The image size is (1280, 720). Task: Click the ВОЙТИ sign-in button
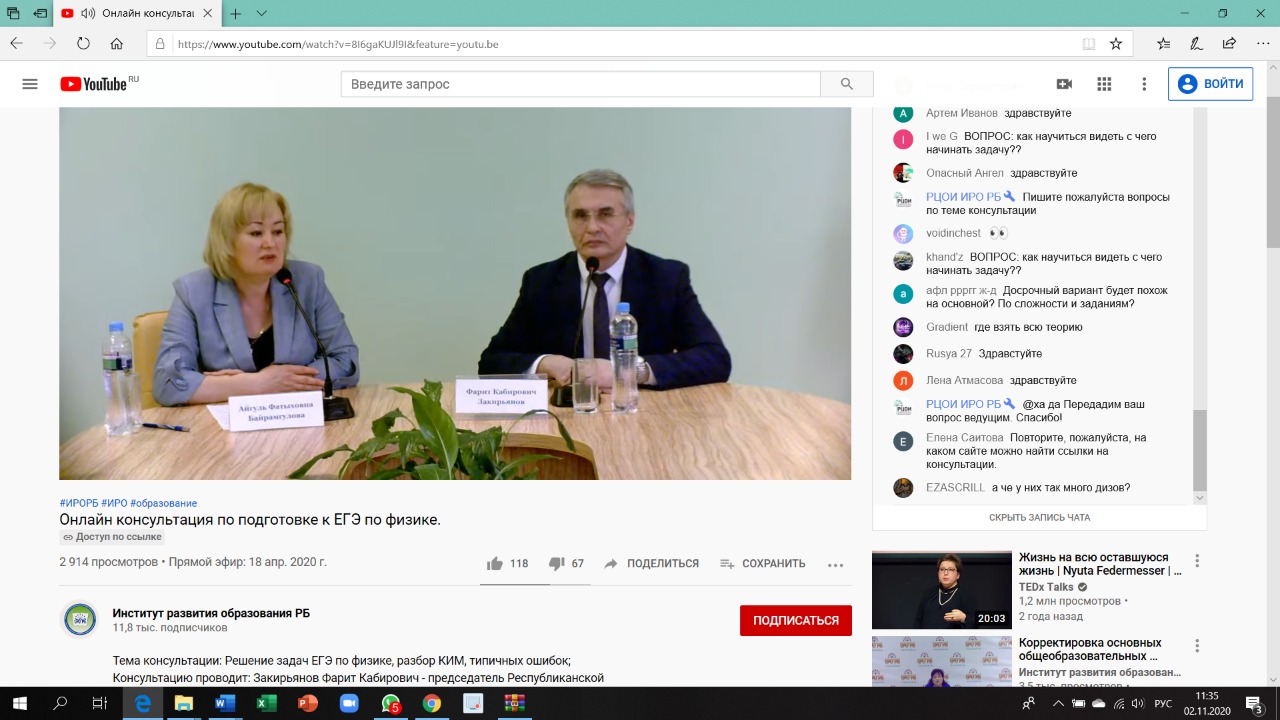(x=1210, y=84)
